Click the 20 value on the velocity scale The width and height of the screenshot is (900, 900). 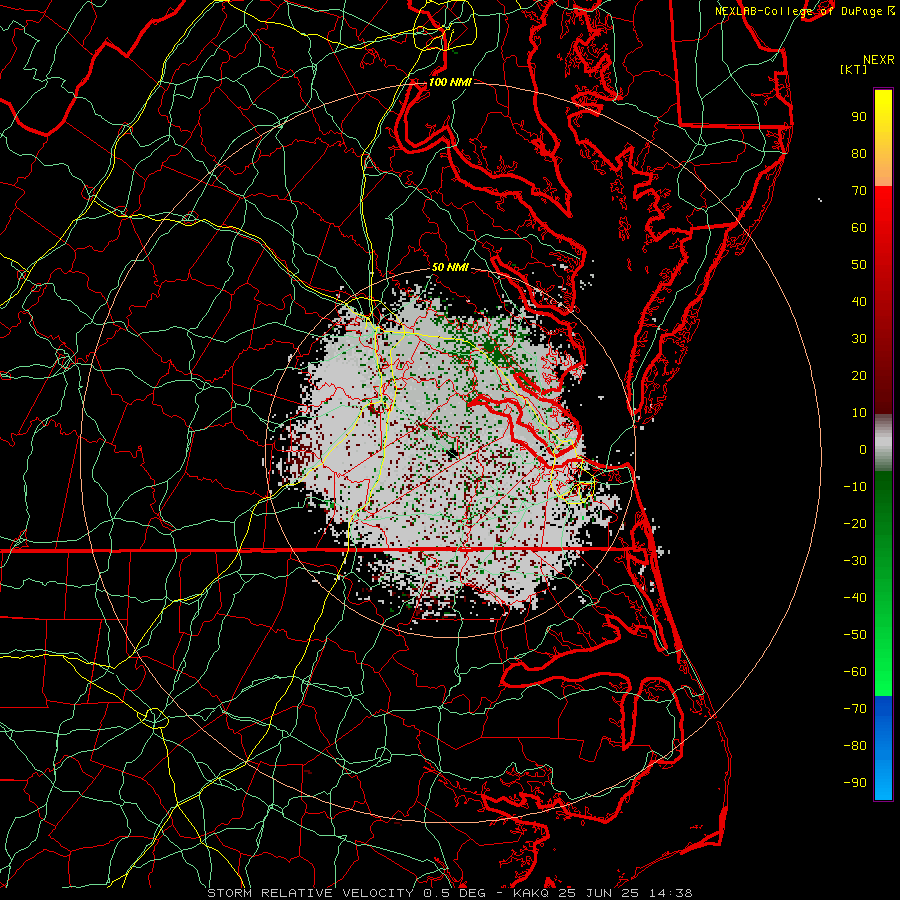coord(859,376)
